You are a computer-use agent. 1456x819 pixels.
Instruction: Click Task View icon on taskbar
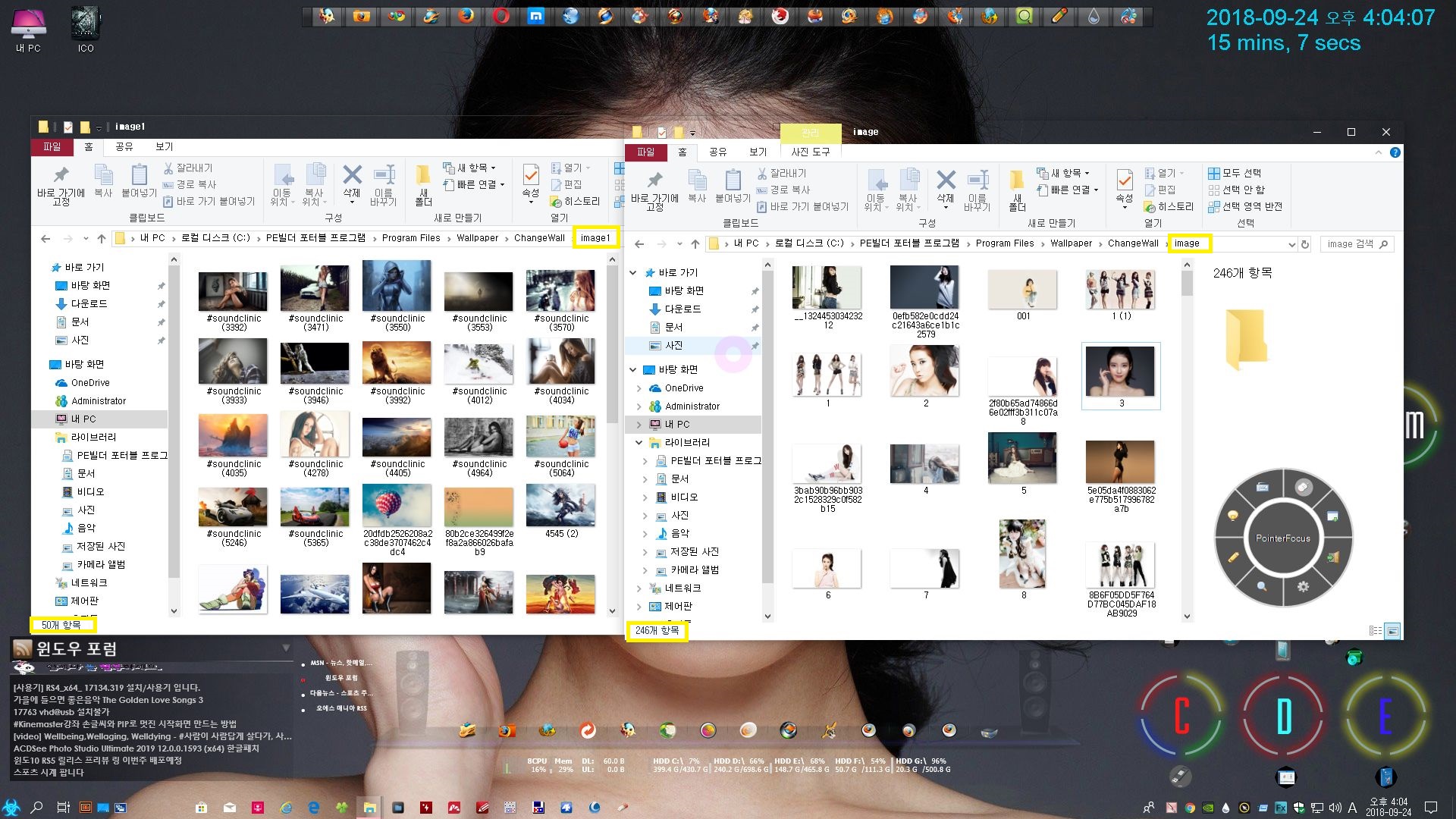click(x=64, y=808)
